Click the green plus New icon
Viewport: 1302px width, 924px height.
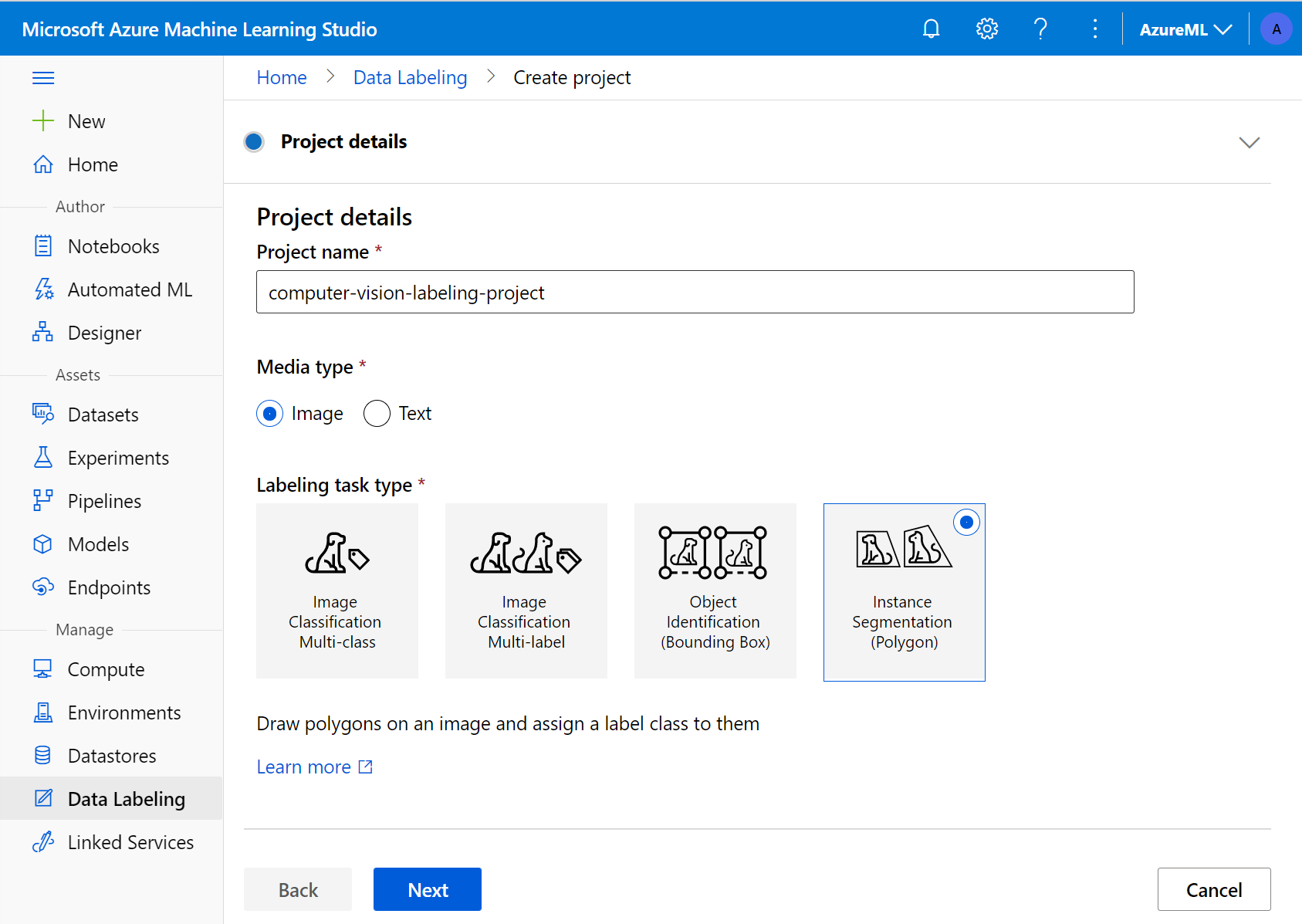43,121
